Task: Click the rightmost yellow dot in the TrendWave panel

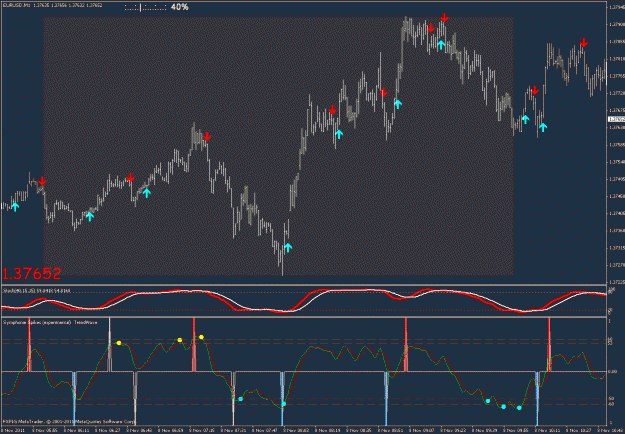Action: pos(201,337)
